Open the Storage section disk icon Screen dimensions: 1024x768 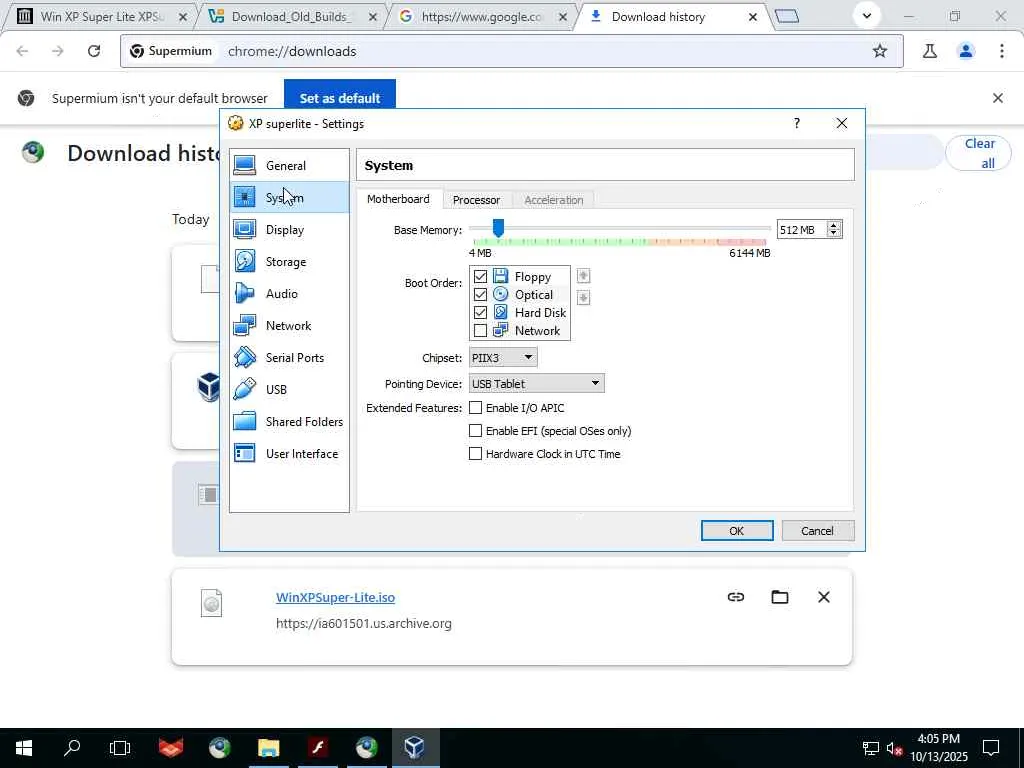pyautogui.click(x=244, y=261)
